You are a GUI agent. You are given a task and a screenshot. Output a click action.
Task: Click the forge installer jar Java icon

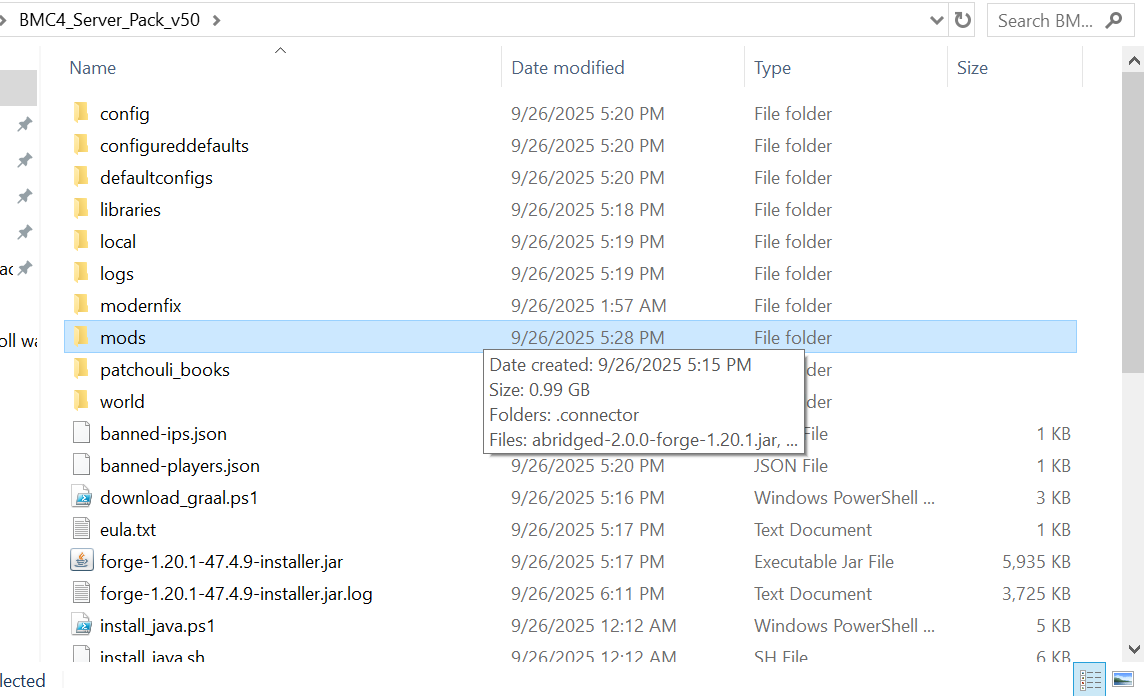pos(81,561)
